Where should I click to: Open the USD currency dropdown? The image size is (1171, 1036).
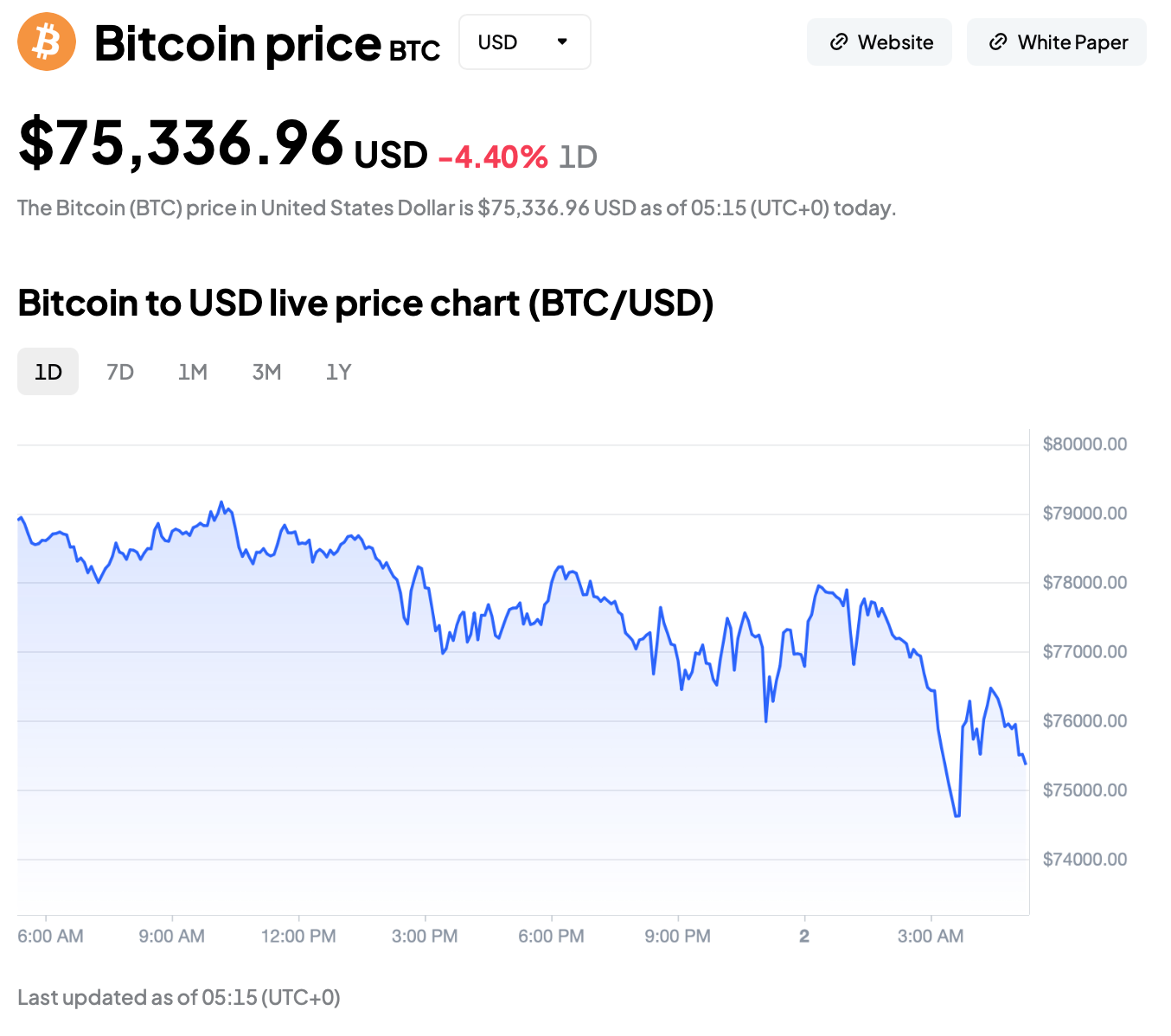click(524, 42)
